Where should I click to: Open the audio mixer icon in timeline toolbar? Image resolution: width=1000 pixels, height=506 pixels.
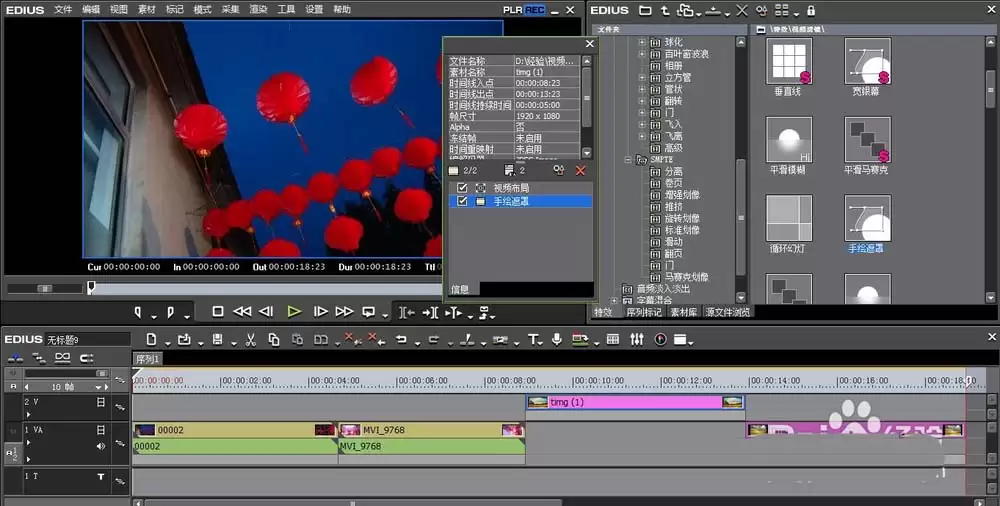(x=636, y=340)
